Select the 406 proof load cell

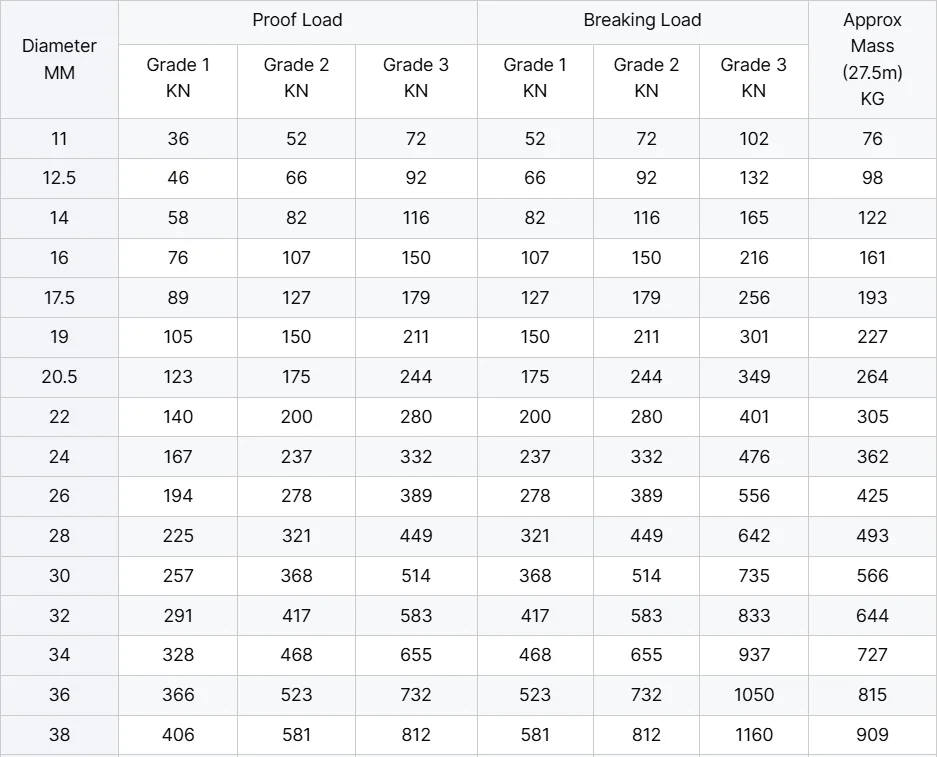click(x=178, y=735)
